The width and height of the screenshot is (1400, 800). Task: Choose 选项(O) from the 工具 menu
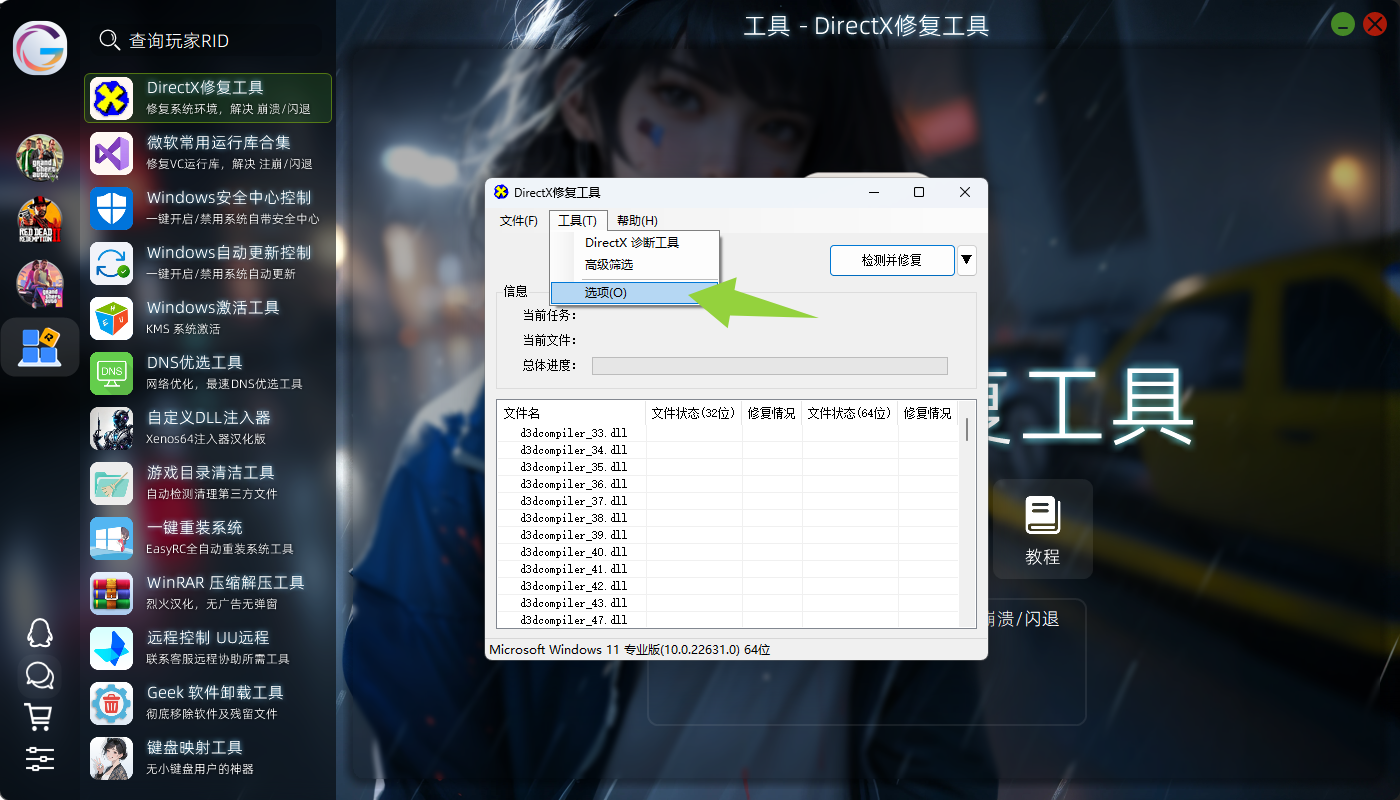606,293
